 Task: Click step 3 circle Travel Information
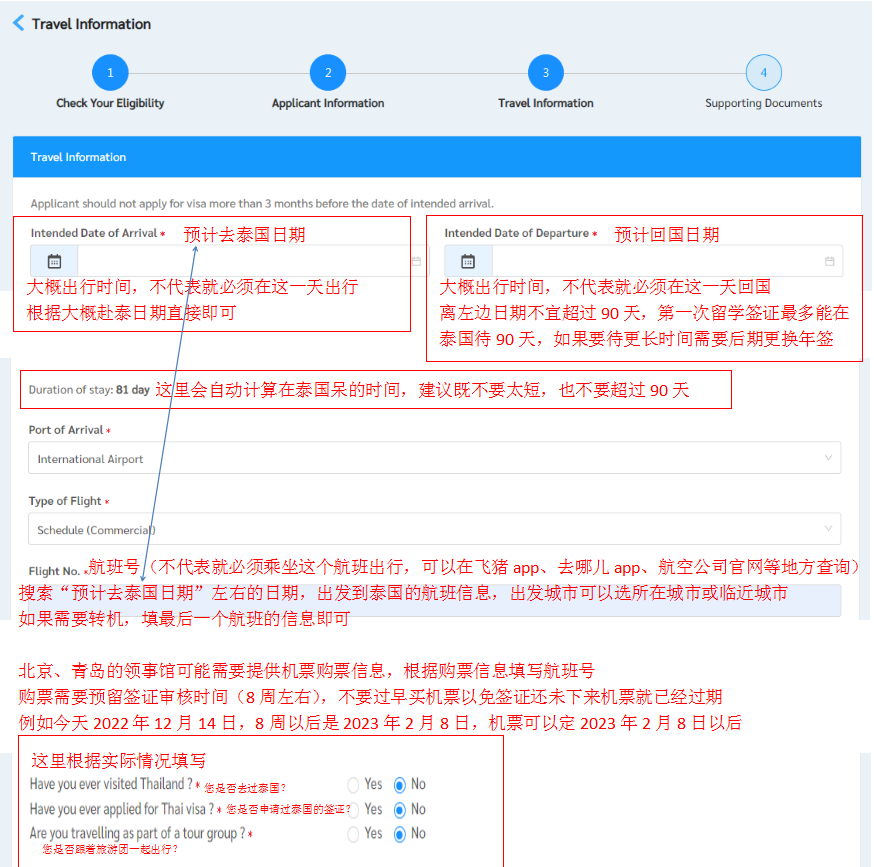[545, 73]
